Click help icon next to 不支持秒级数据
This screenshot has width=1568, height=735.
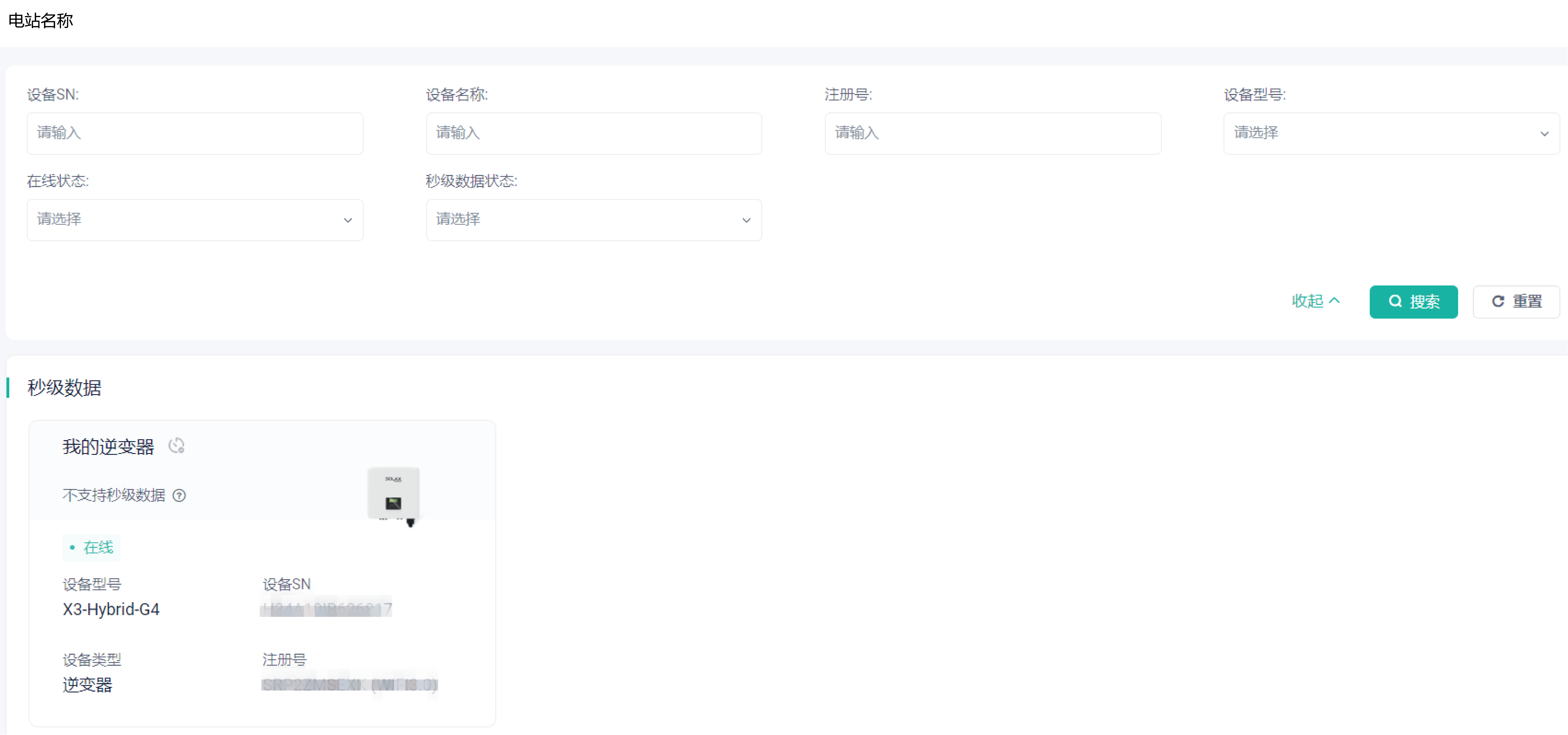point(179,496)
